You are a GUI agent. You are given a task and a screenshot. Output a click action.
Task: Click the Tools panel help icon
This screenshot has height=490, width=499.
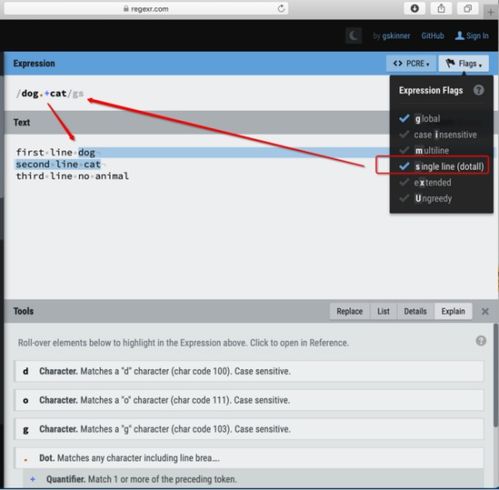(x=481, y=341)
